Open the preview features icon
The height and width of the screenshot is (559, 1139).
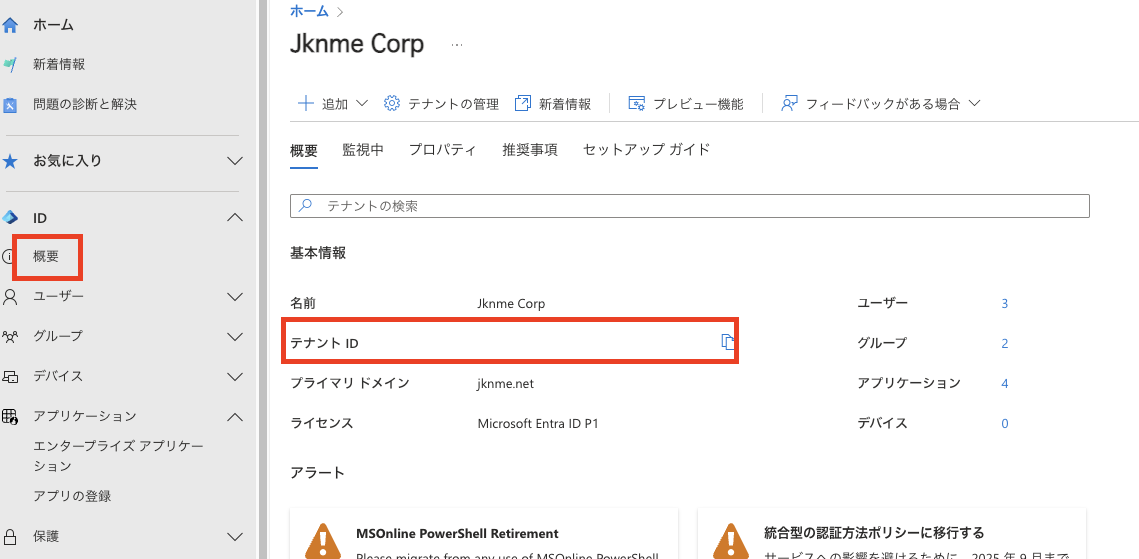coord(636,104)
